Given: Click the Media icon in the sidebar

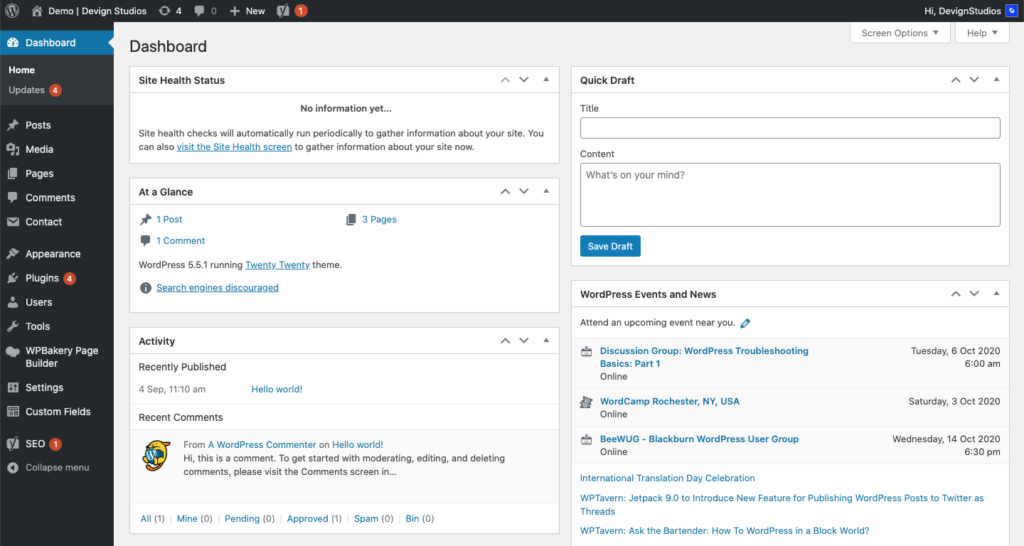Looking at the screenshot, I should 12,149.
